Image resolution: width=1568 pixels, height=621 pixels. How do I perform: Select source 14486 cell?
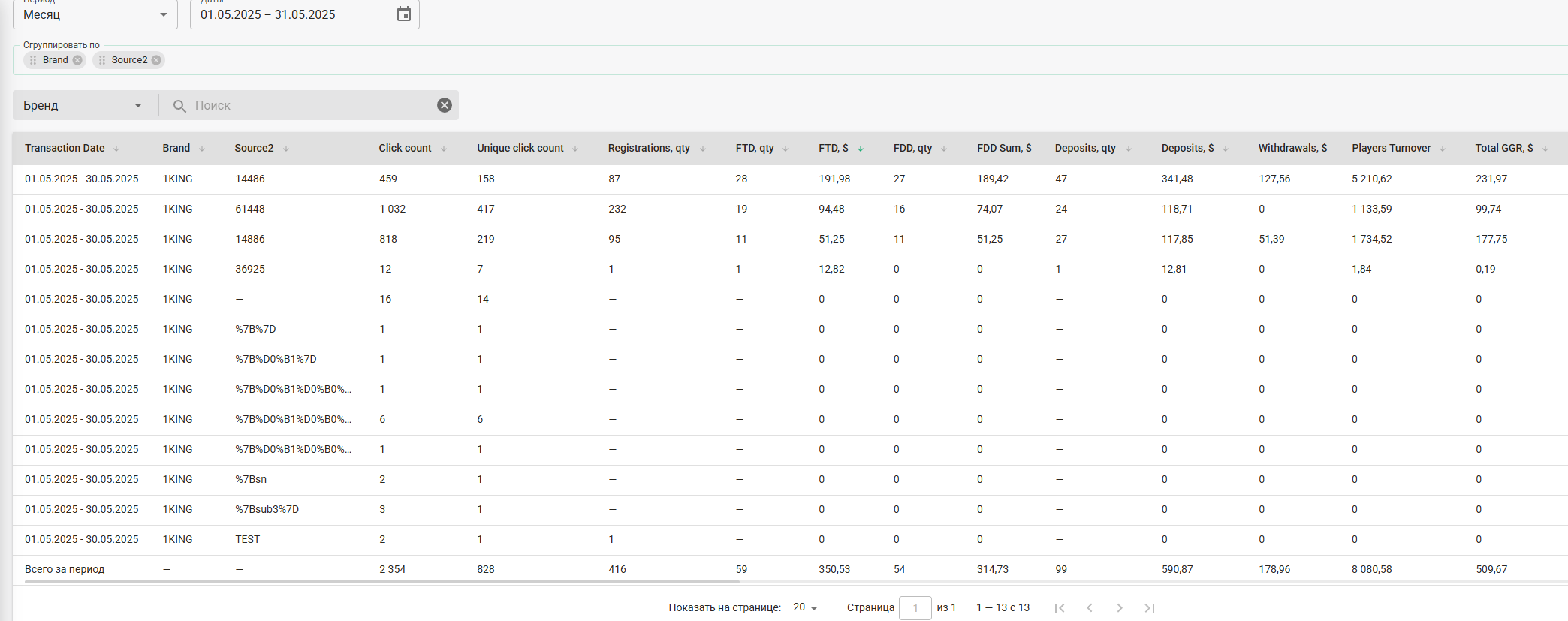[250, 179]
